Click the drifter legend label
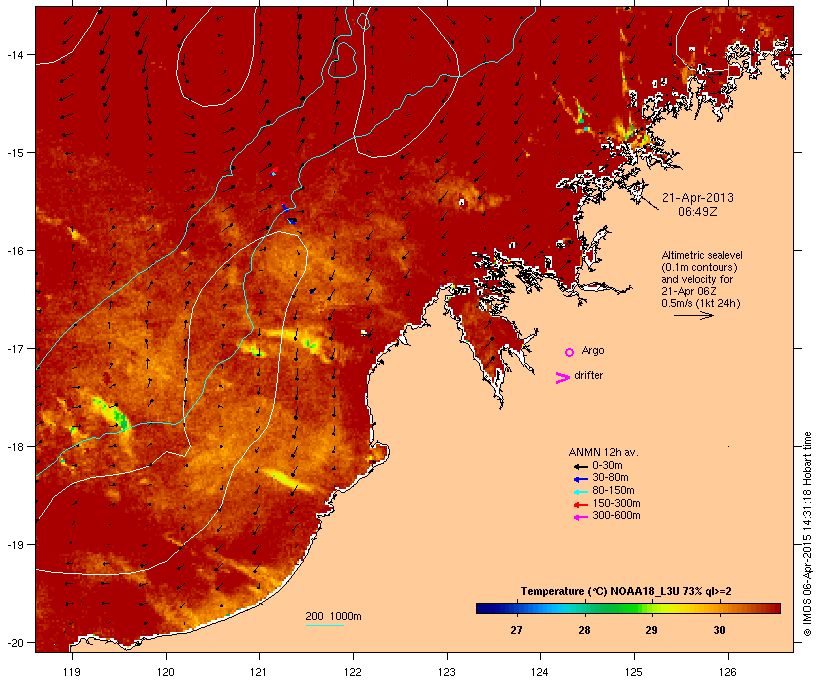The height and width of the screenshot is (680, 820). [588, 376]
